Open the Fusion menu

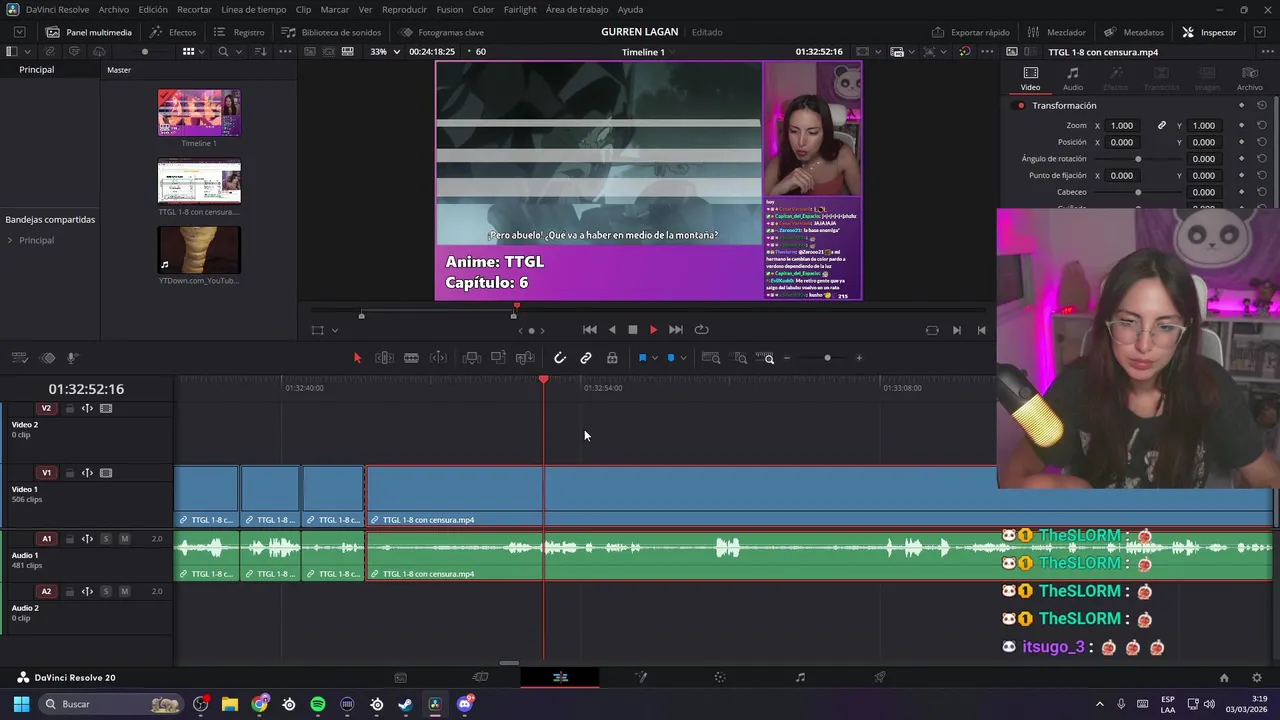click(450, 9)
